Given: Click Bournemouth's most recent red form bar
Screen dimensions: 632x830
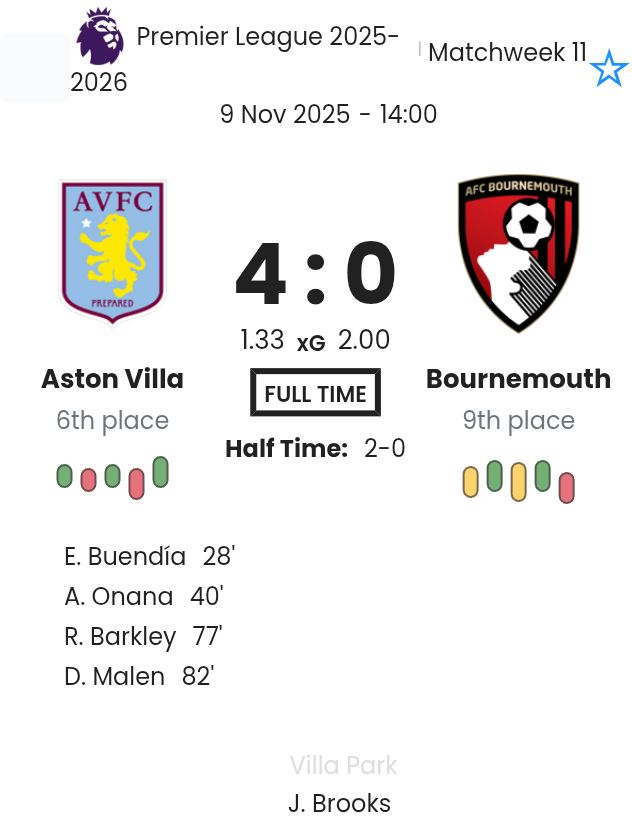Looking at the screenshot, I should coord(567,487).
